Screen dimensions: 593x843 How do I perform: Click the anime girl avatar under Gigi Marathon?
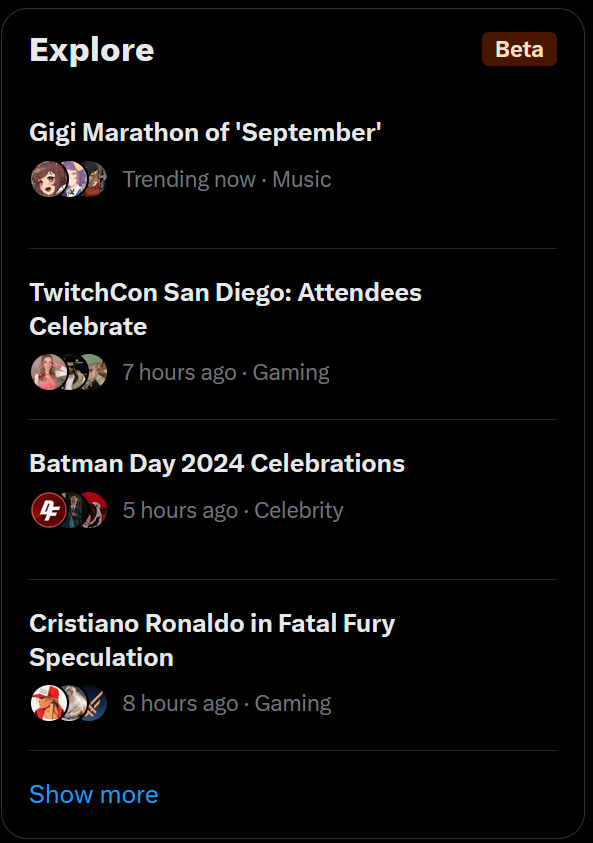(x=49, y=179)
